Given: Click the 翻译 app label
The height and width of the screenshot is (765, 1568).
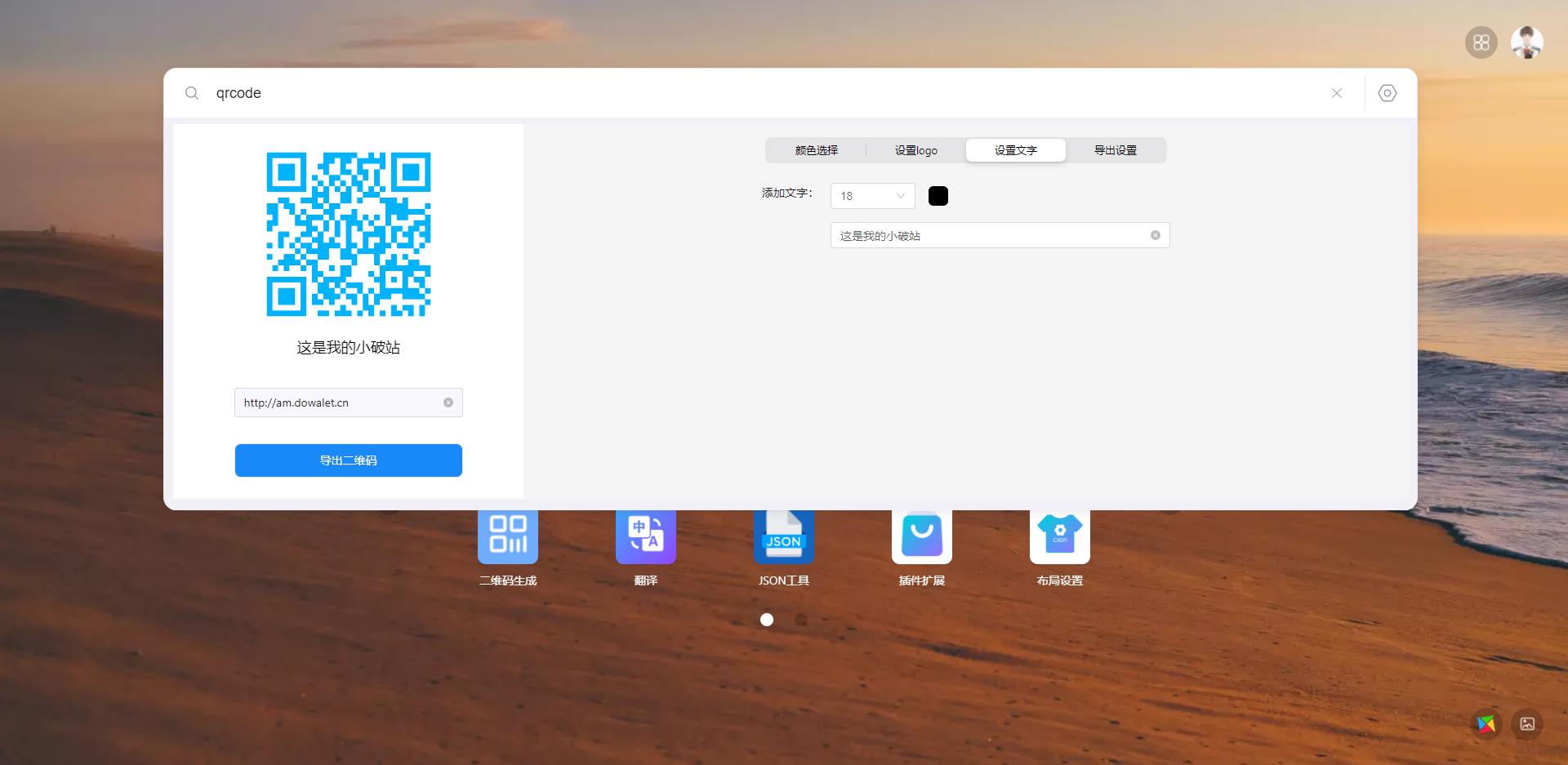Looking at the screenshot, I should (x=646, y=580).
